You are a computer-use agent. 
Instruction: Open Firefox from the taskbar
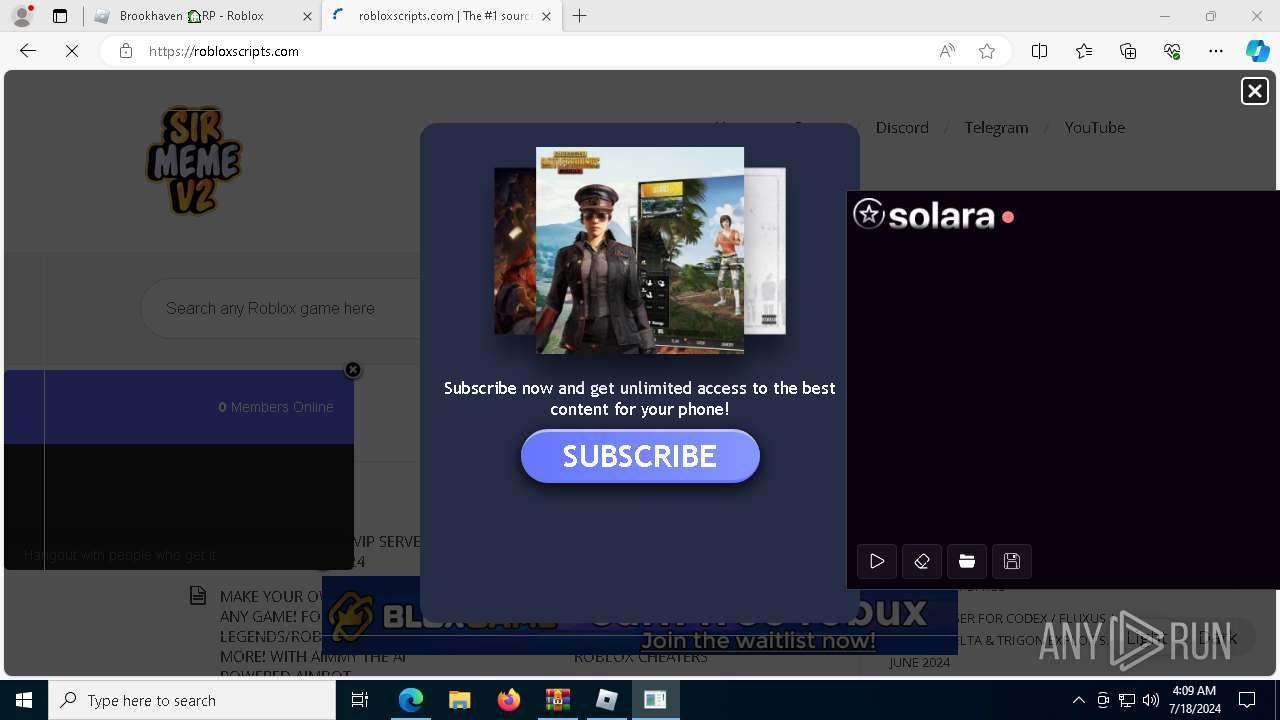[508, 700]
